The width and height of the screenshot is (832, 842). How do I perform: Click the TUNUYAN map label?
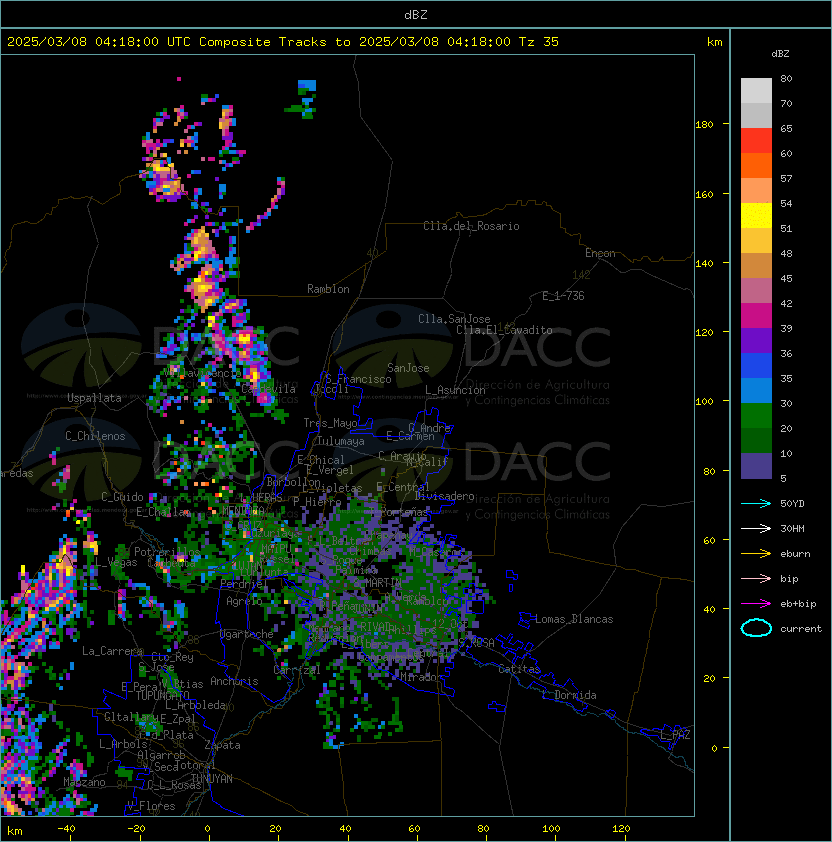click(212, 779)
